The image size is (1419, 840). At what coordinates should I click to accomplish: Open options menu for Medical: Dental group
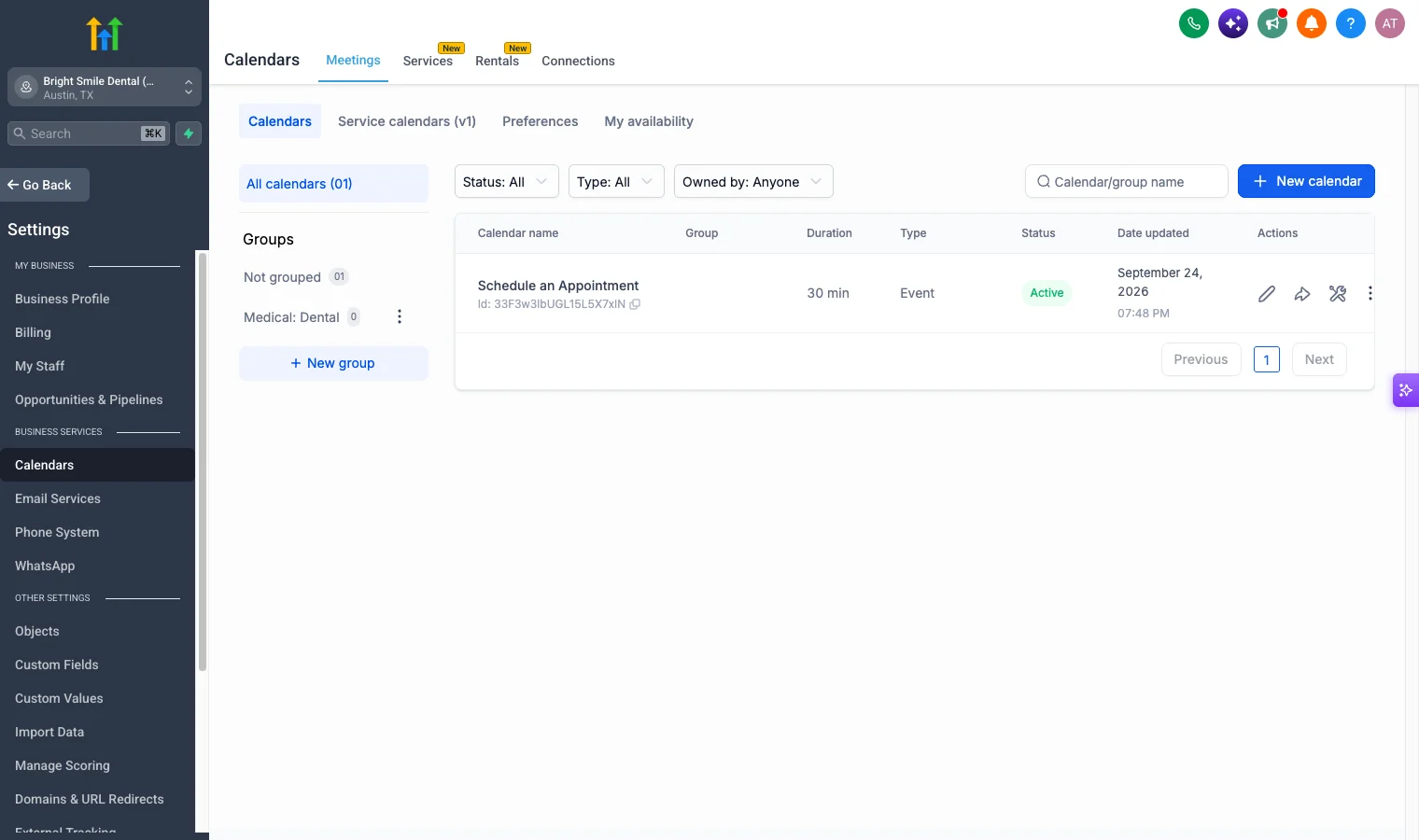(400, 316)
